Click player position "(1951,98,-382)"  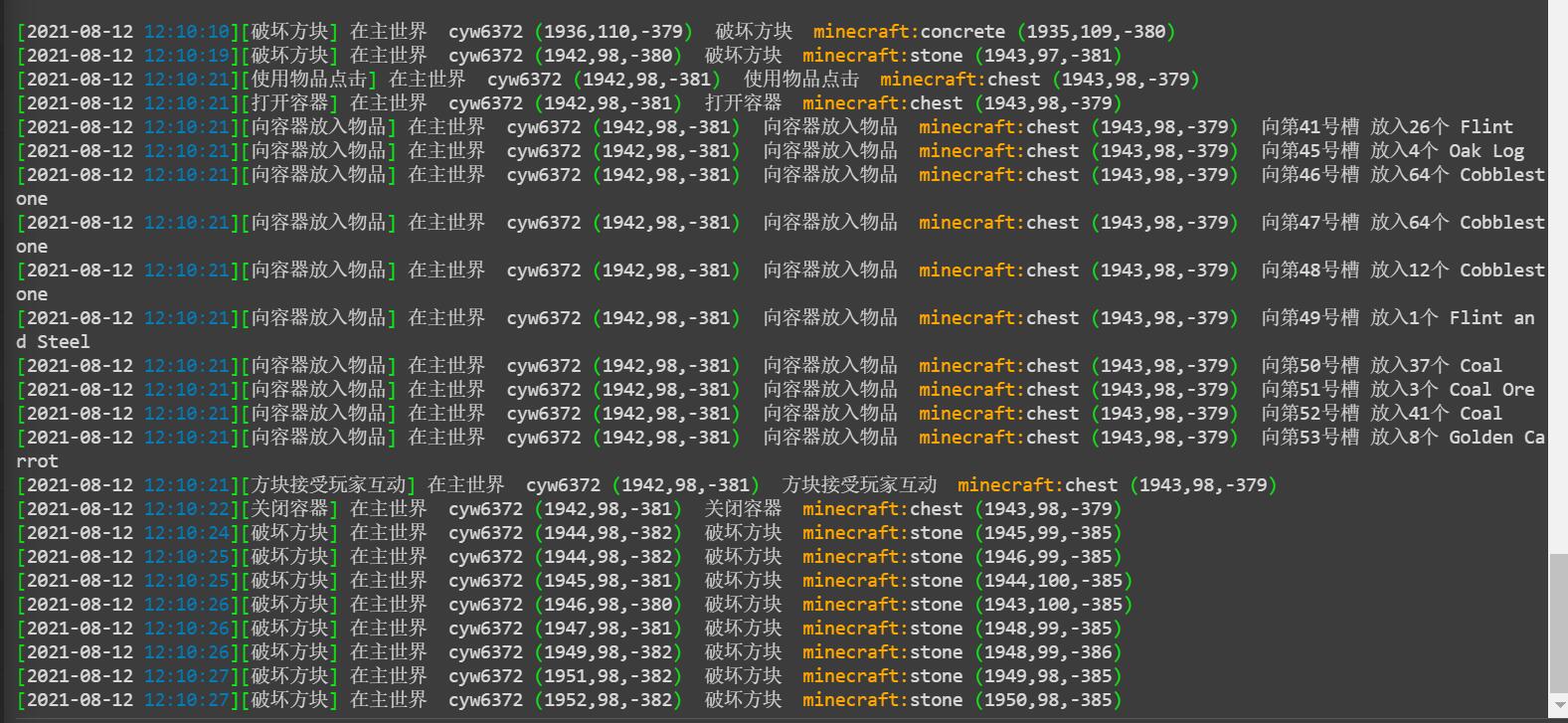(x=609, y=676)
